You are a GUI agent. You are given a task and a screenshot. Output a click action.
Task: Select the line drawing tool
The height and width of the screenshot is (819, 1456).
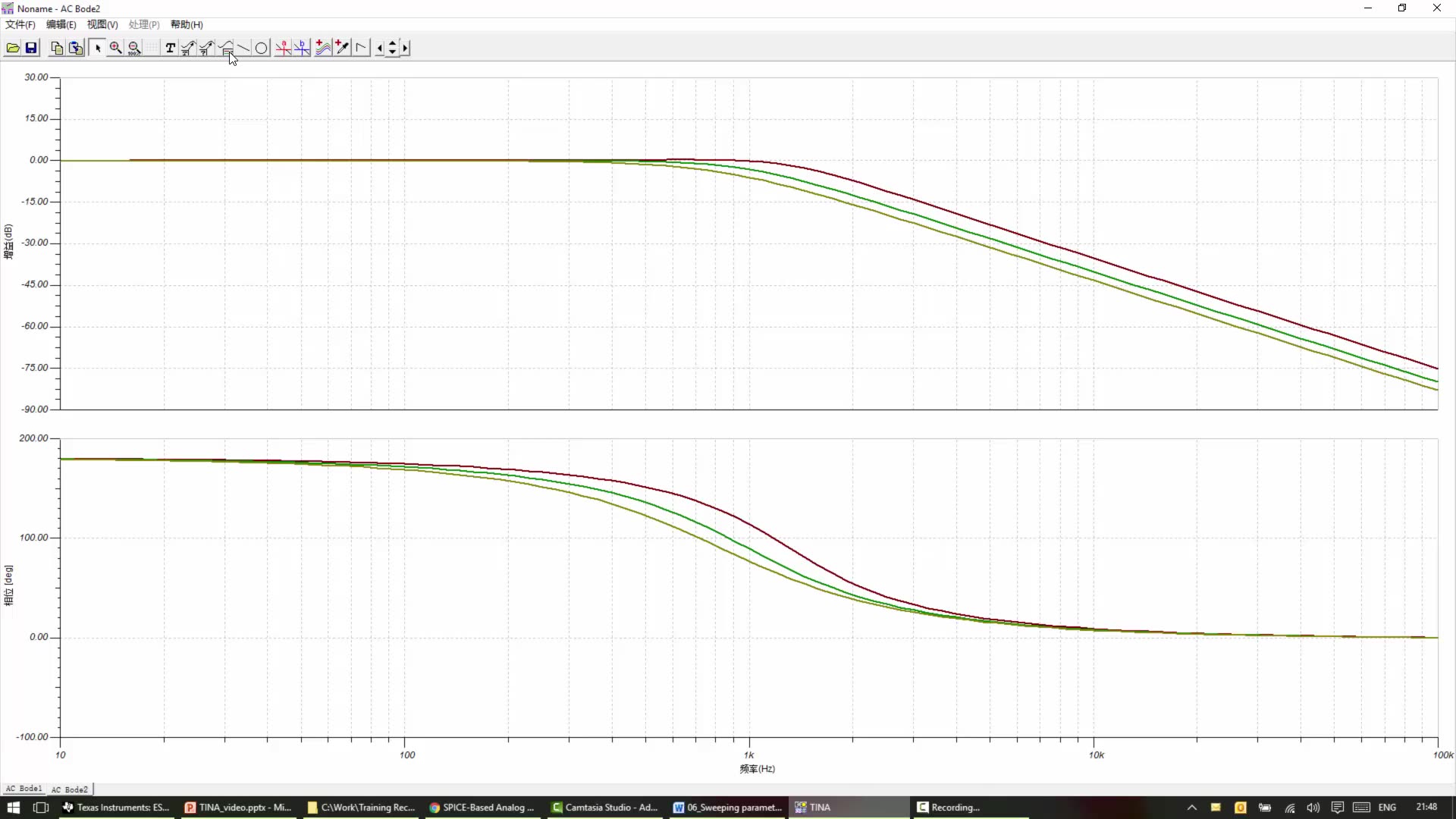click(x=243, y=48)
